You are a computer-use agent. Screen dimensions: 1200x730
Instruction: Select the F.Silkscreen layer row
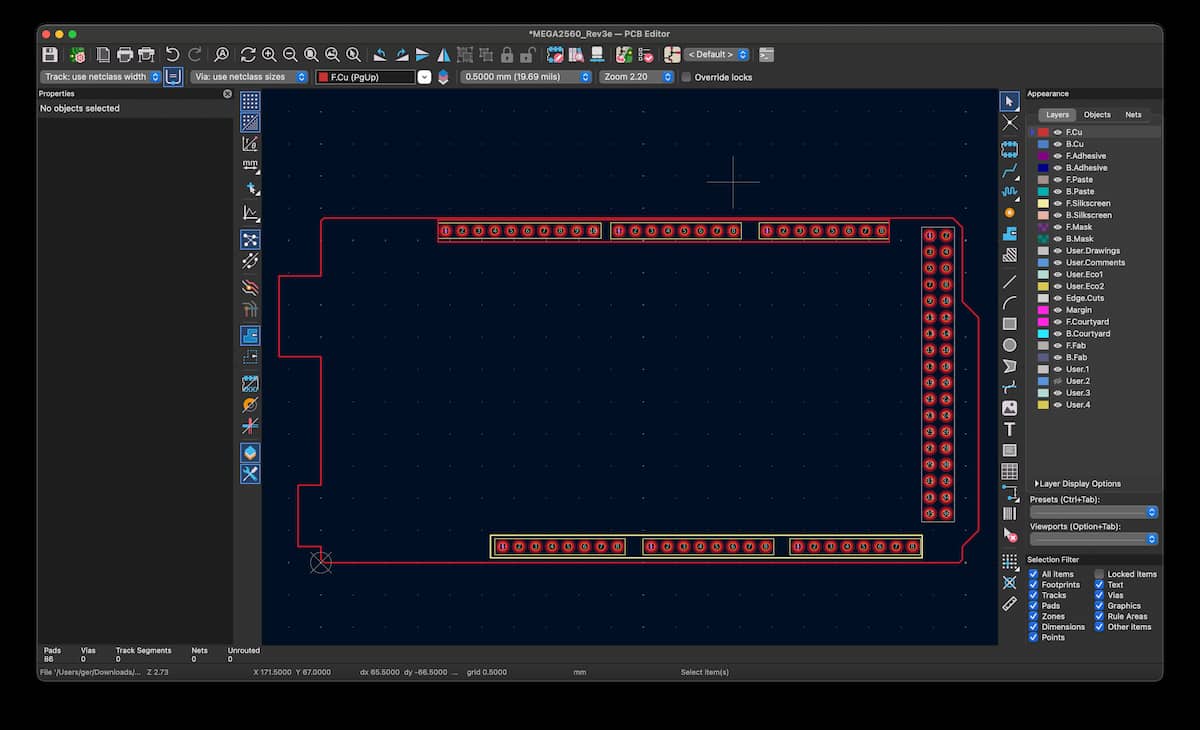[x=1095, y=203]
